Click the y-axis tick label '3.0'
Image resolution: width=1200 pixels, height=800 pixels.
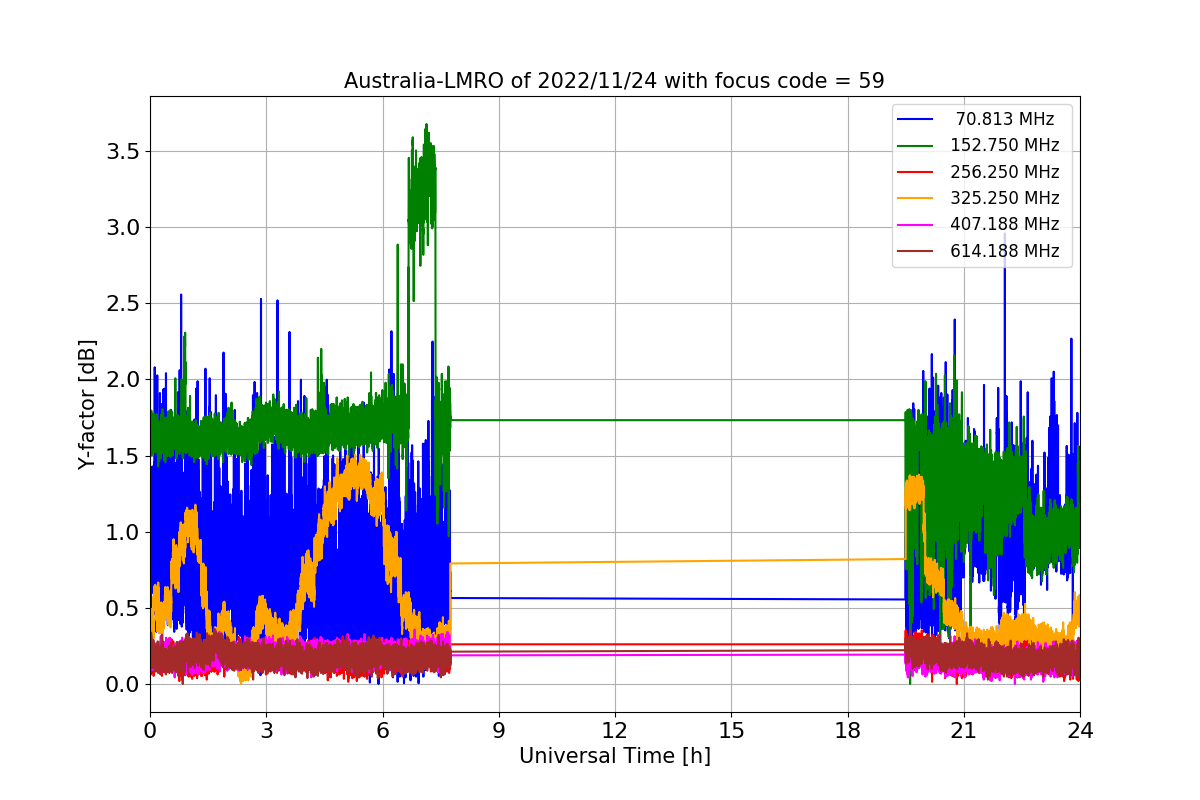click(123, 227)
